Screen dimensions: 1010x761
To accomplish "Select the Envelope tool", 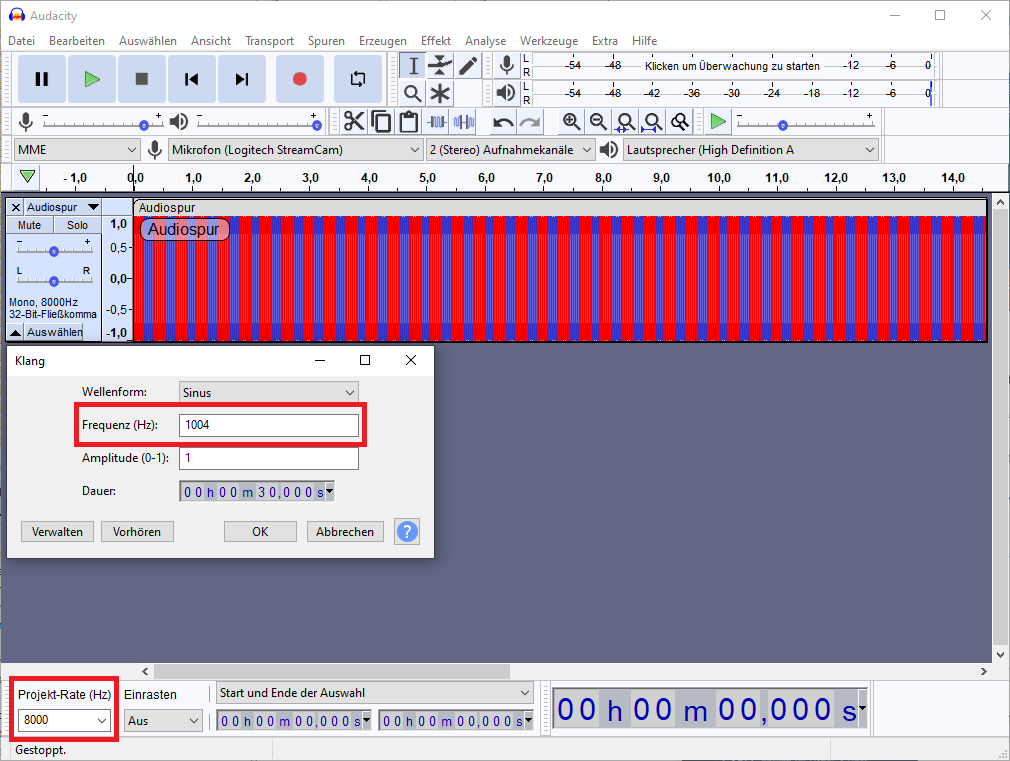I will (440, 66).
